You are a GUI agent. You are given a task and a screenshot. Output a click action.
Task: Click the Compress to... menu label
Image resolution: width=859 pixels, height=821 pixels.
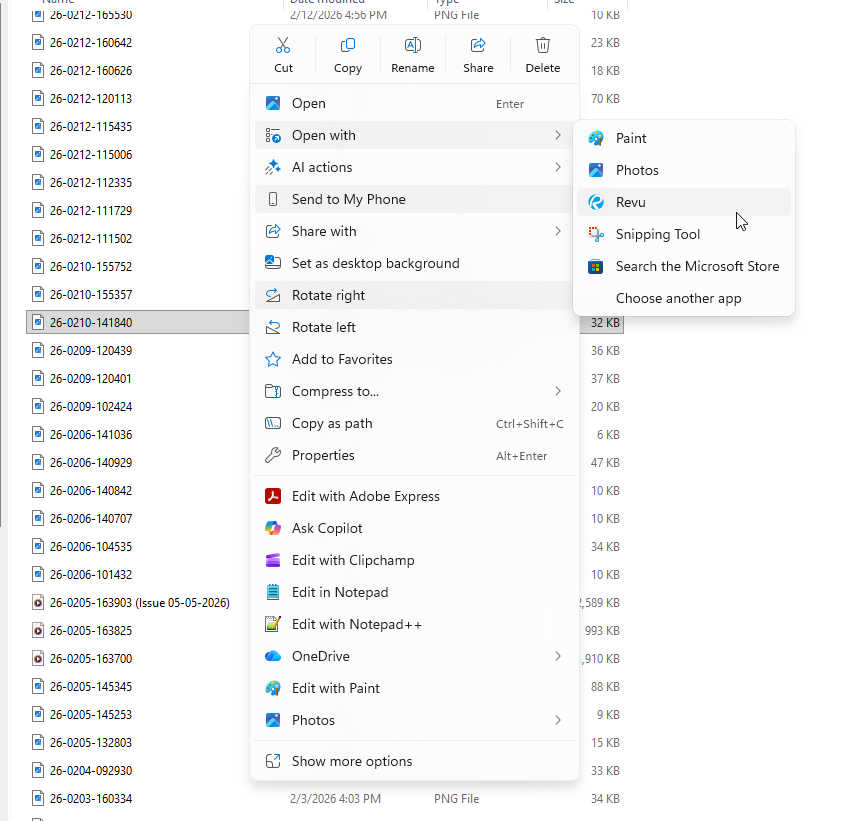[335, 391]
